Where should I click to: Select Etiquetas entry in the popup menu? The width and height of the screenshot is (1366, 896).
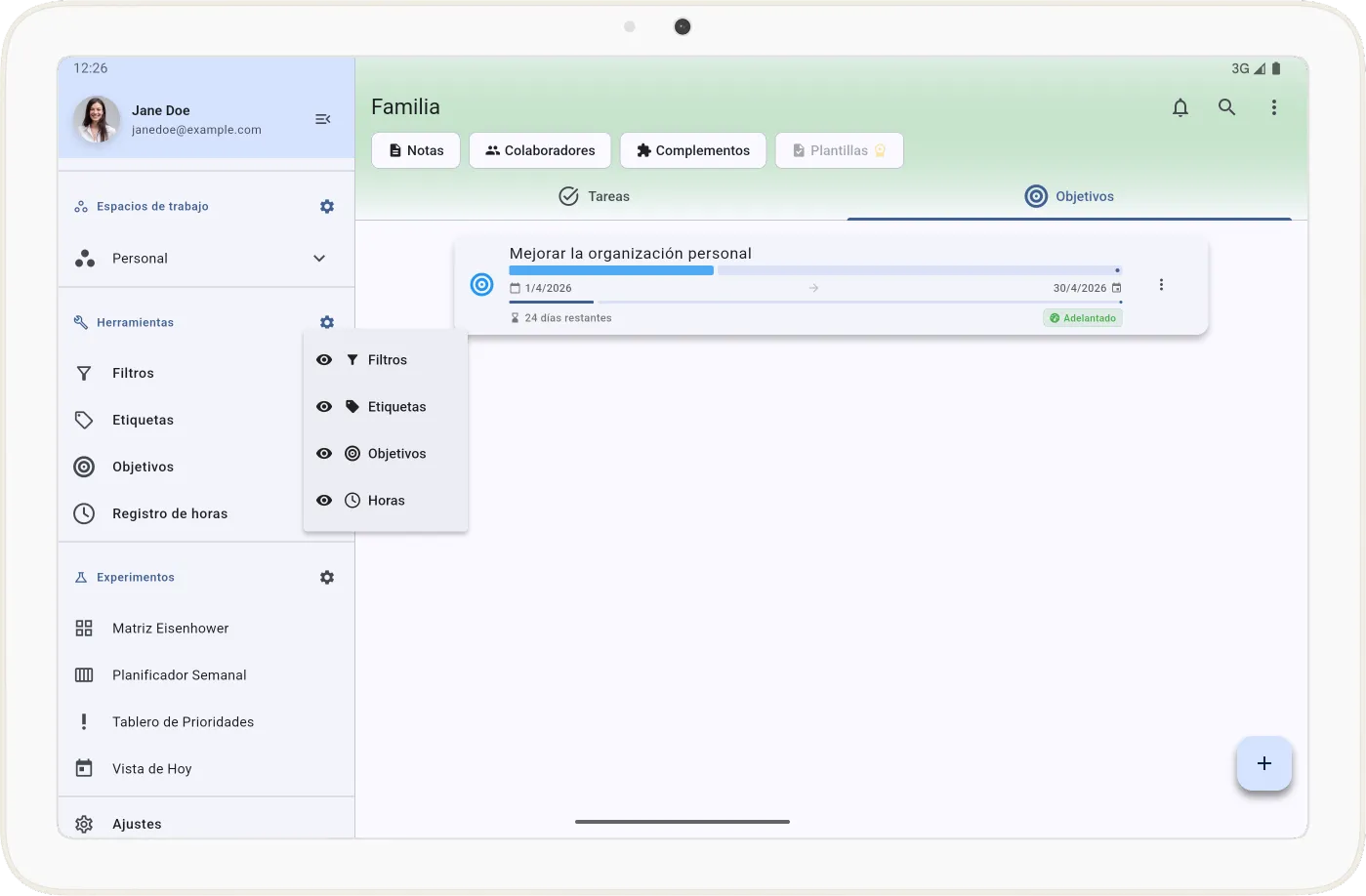[x=386, y=407]
